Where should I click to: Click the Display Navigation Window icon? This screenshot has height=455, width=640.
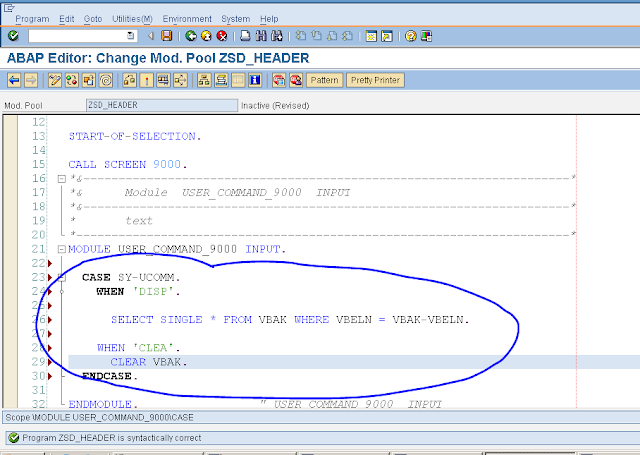tap(221, 80)
